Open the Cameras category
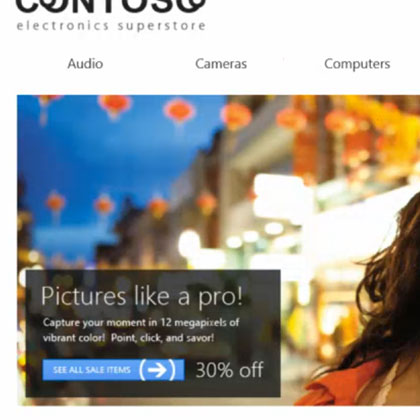 tap(221, 64)
